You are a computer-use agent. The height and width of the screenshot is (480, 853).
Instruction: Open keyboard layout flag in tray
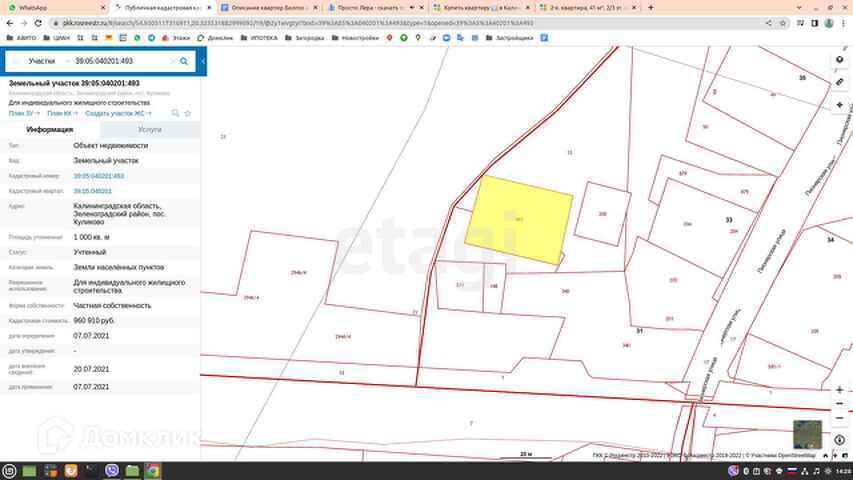792,471
